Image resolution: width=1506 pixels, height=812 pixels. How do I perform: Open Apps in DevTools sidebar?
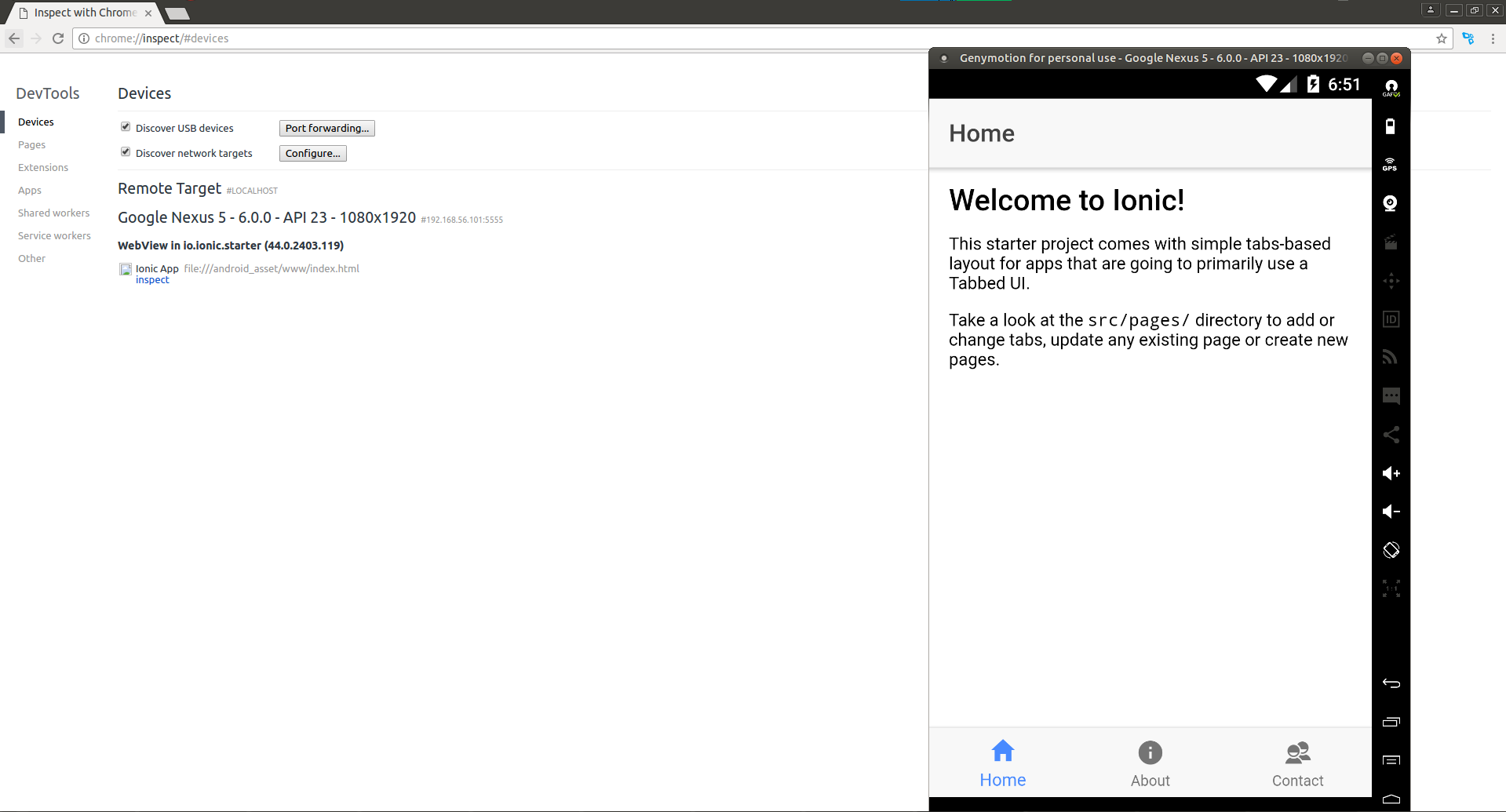click(30, 190)
